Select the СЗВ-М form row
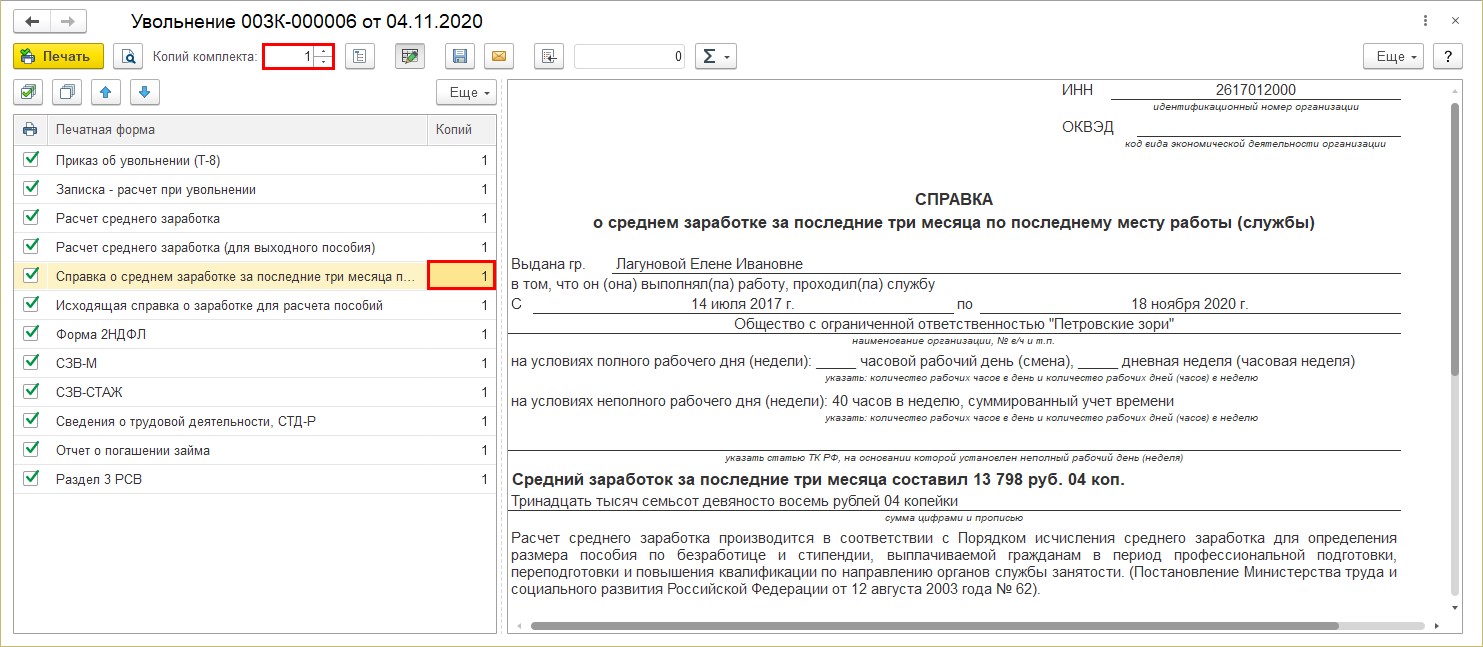Screen dimensions: 1483x647 click(255, 364)
